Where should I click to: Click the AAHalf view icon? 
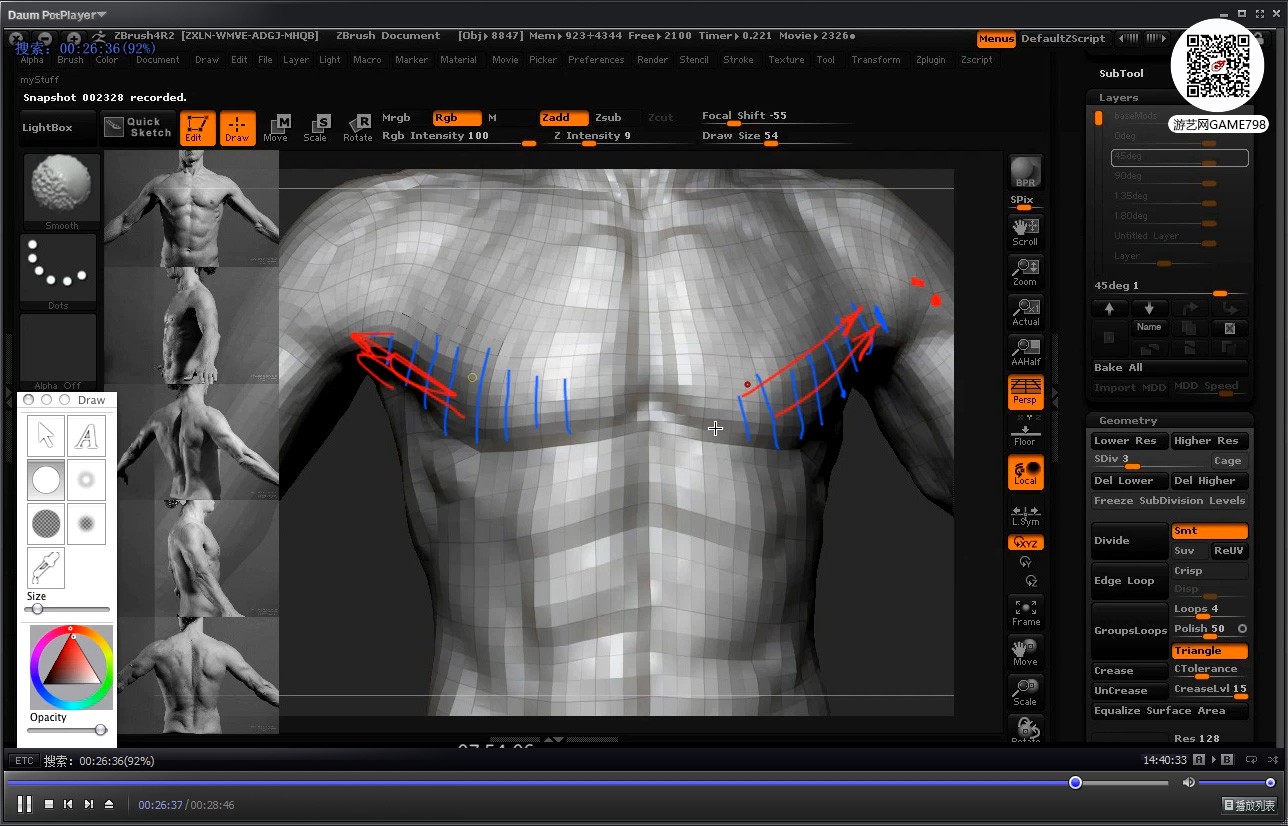1025,351
